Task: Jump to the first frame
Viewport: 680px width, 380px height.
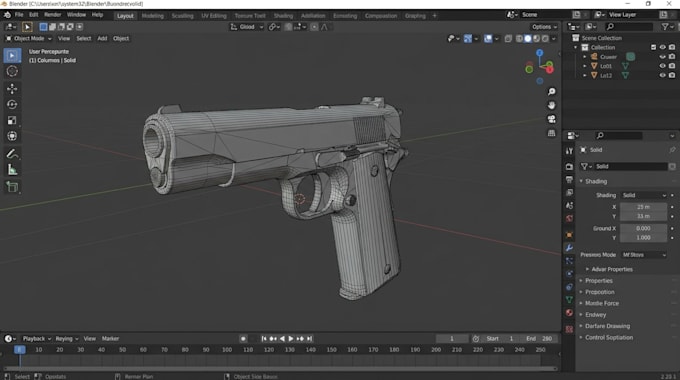Action: click(x=264, y=339)
